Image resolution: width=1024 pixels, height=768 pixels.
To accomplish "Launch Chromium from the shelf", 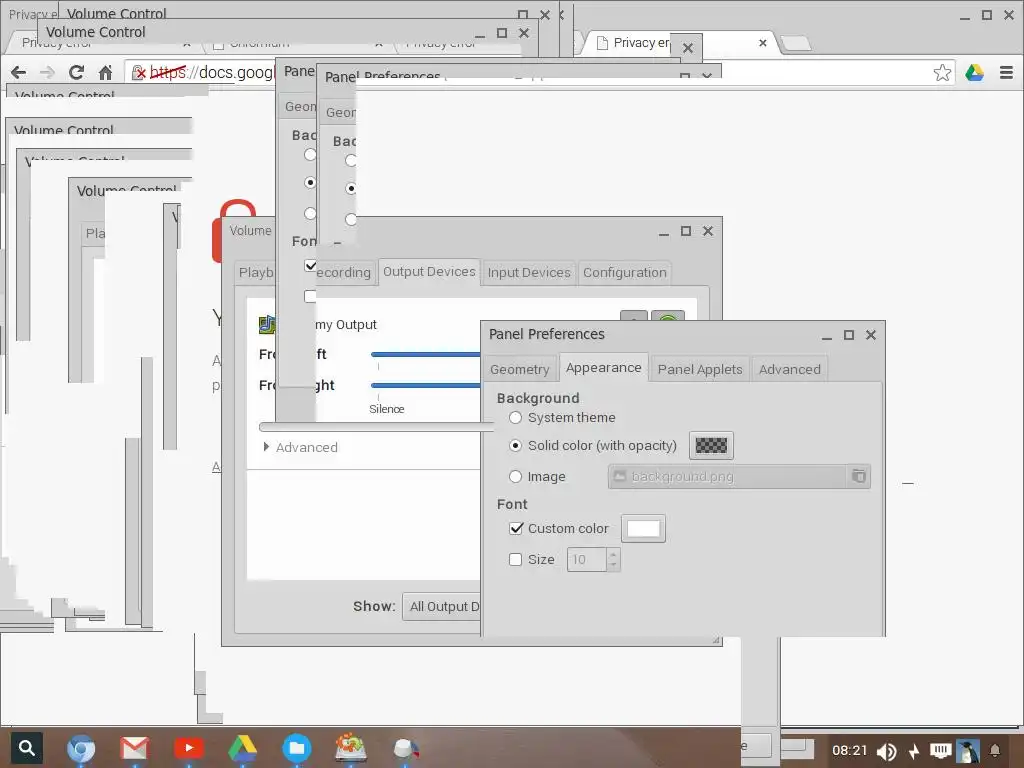I will coord(81,748).
